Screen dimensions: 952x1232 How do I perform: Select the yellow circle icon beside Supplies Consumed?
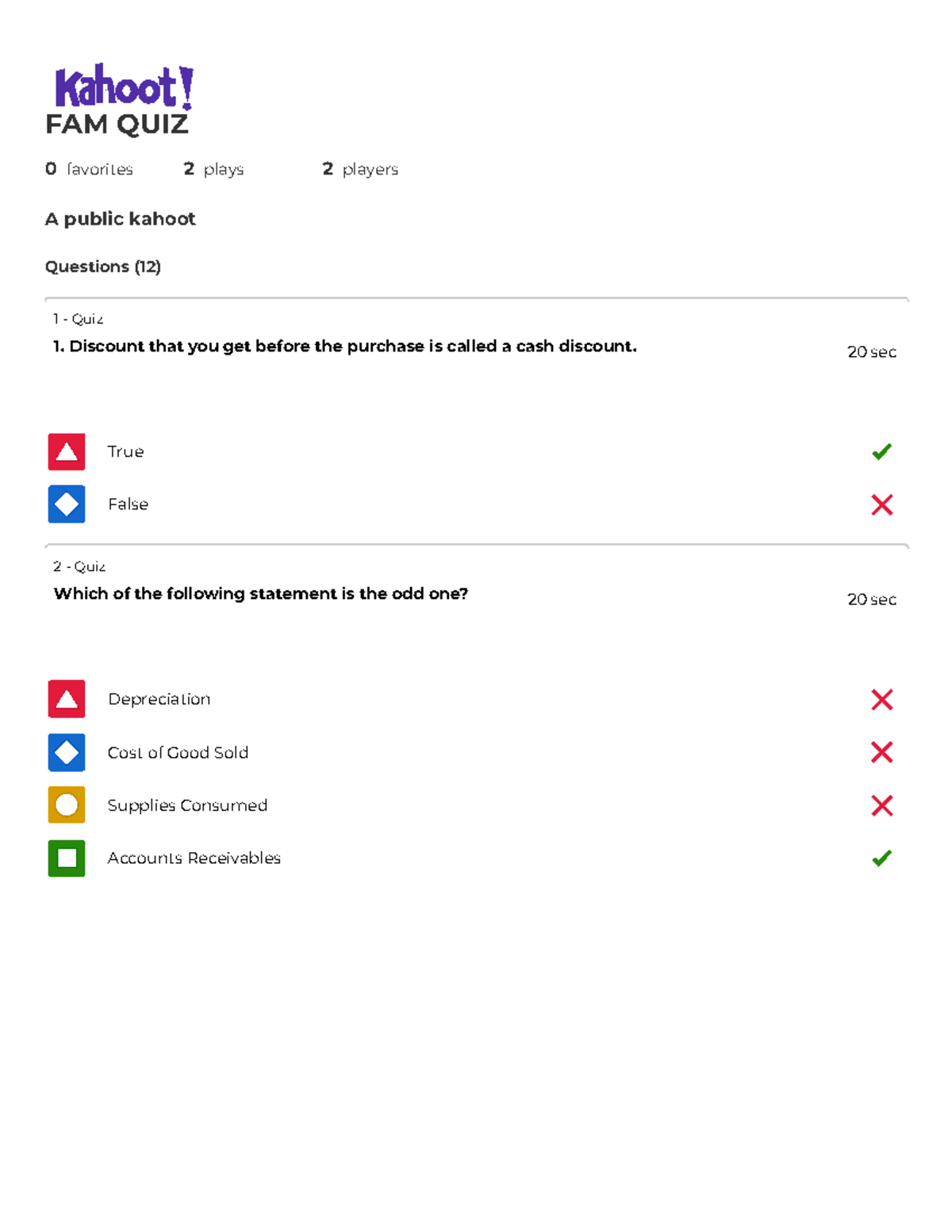[x=67, y=804]
